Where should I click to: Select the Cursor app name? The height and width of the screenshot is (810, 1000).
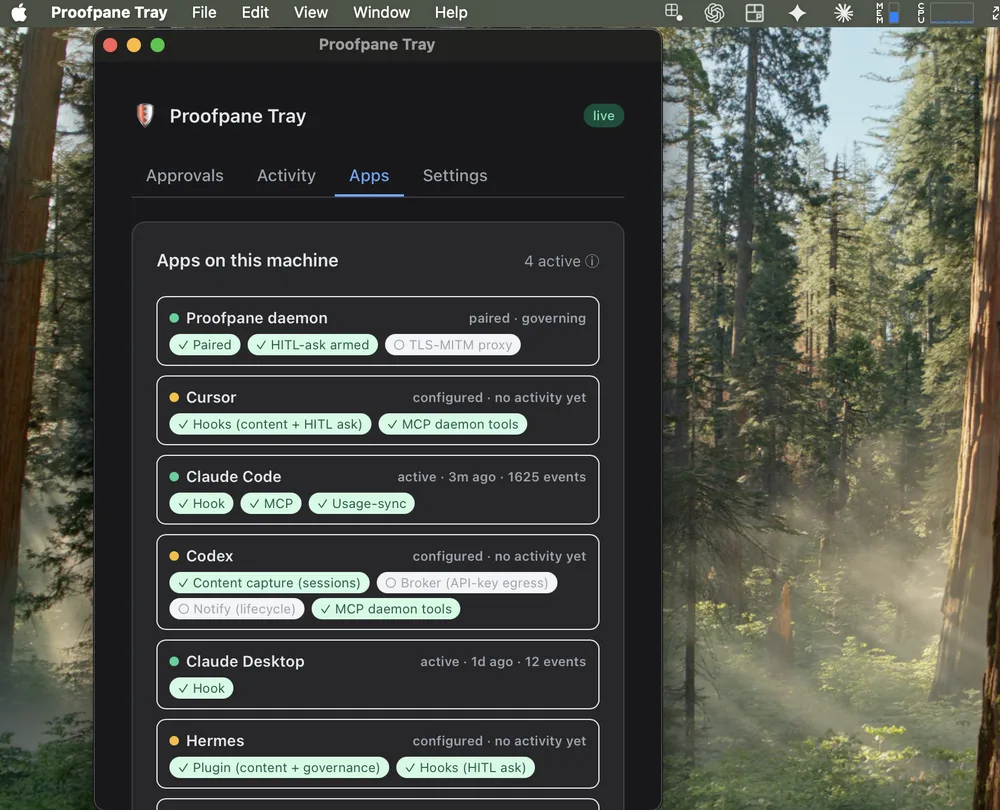click(211, 397)
